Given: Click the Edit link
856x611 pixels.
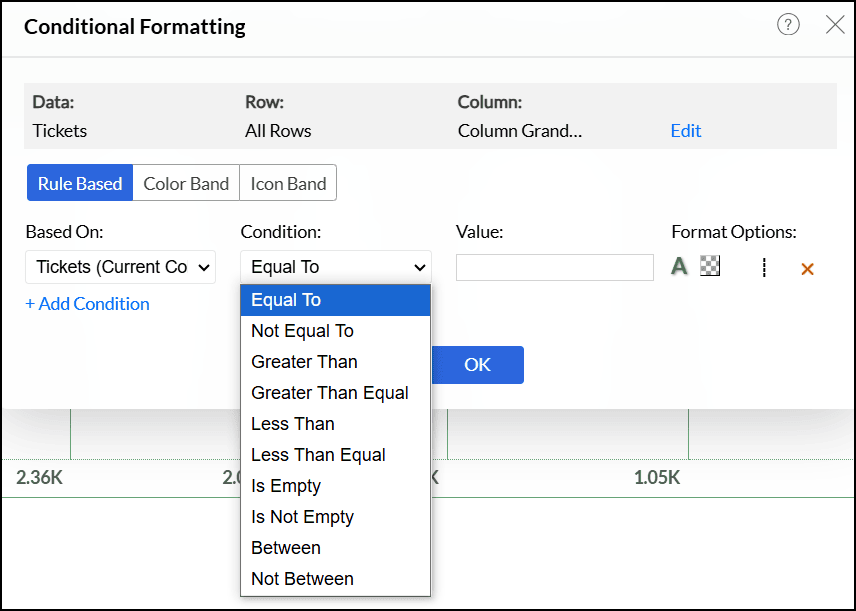Looking at the screenshot, I should 686,131.
